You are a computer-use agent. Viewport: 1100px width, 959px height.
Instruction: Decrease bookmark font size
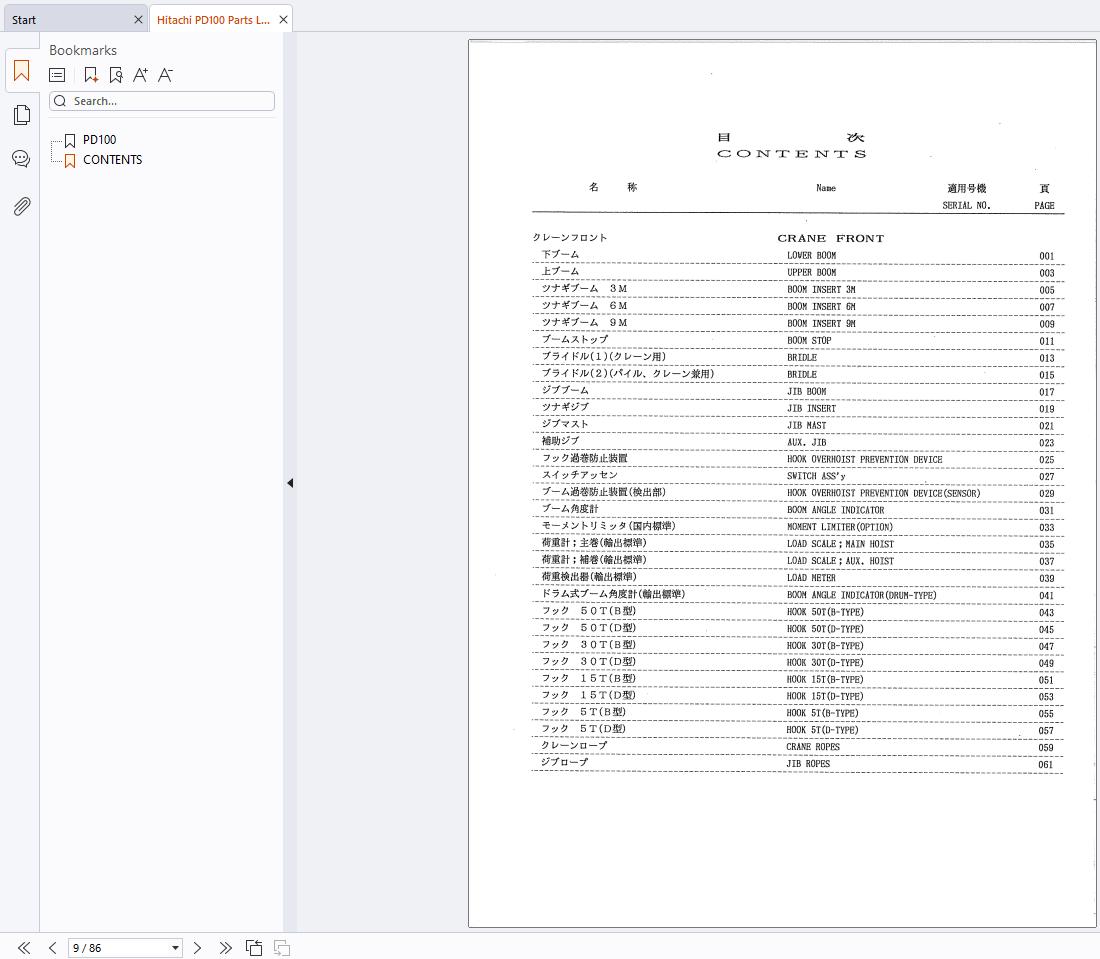coord(165,75)
